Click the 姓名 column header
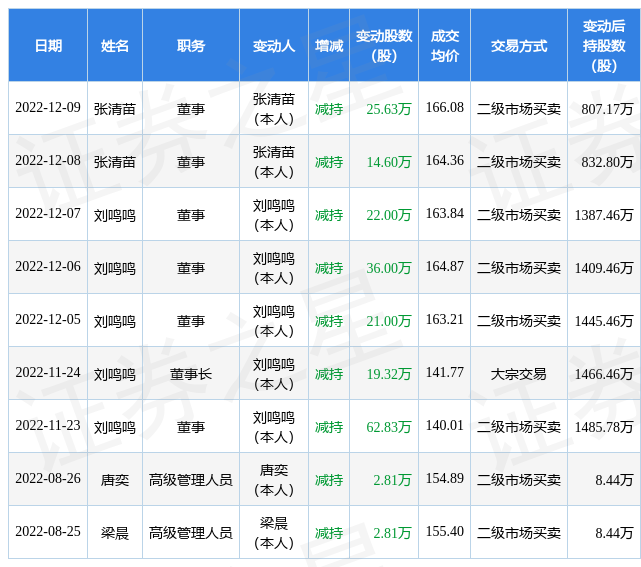 115,45
